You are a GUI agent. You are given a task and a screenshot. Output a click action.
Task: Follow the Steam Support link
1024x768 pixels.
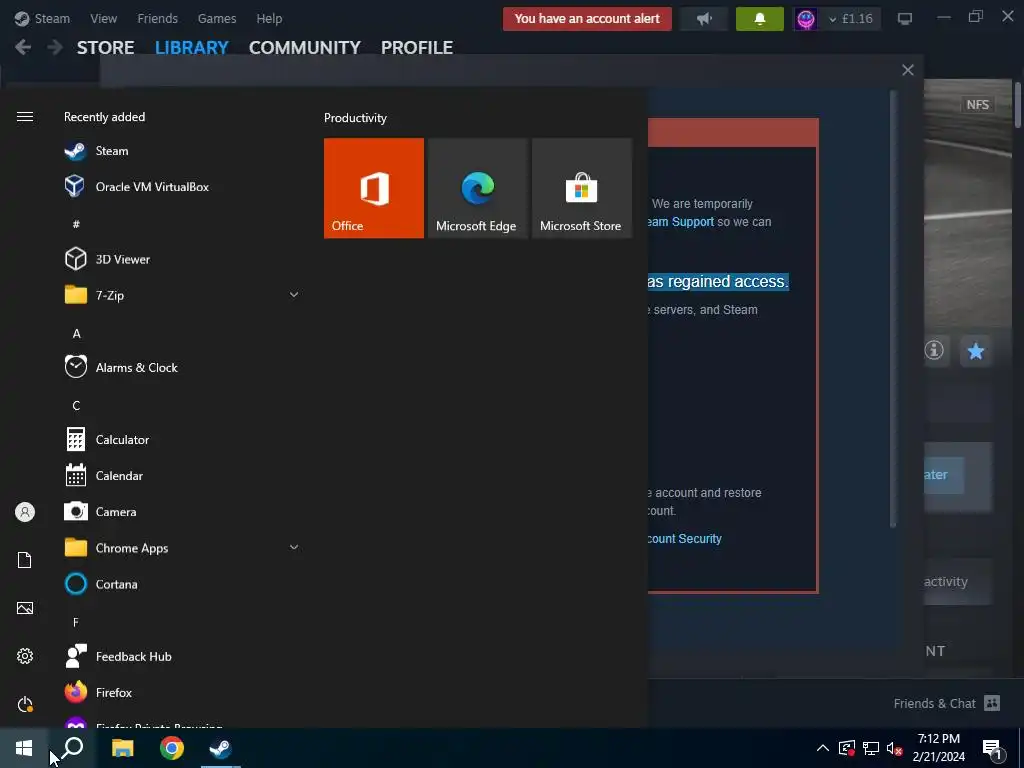680,222
